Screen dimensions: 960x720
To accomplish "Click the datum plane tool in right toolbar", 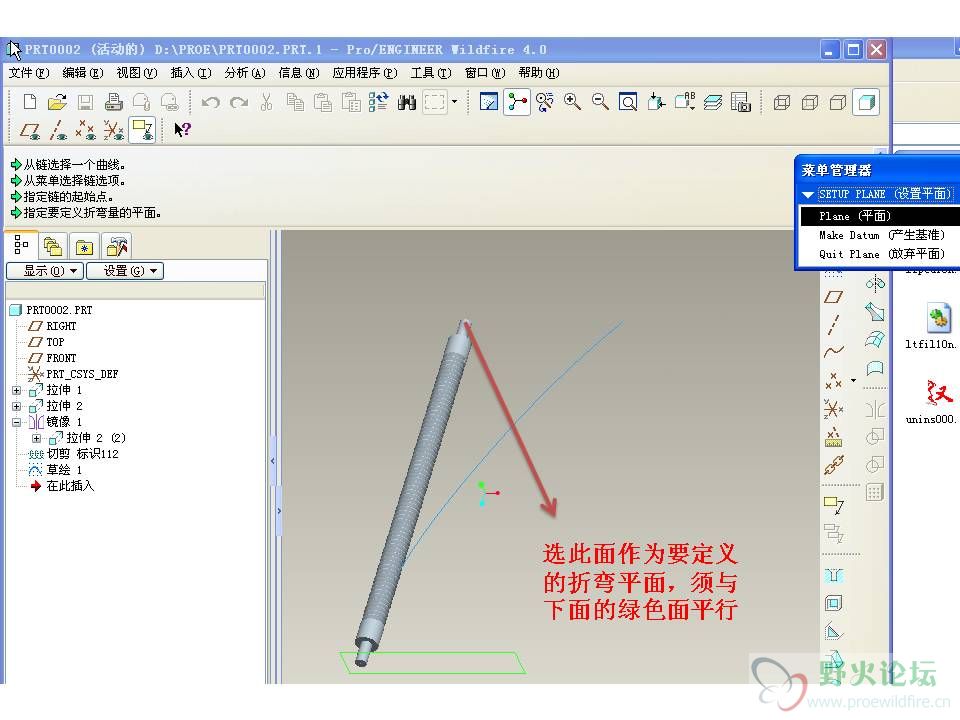I will pyautogui.click(x=833, y=297).
